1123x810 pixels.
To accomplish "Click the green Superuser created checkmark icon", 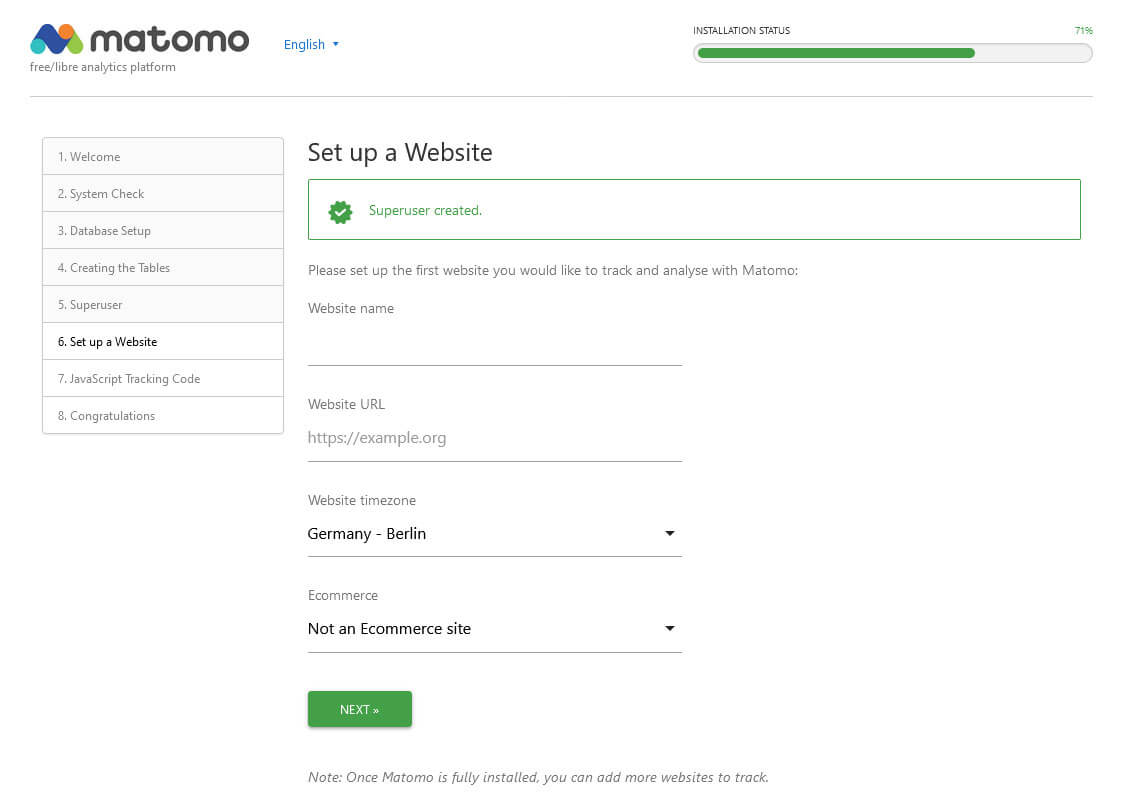I will click(x=340, y=210).
